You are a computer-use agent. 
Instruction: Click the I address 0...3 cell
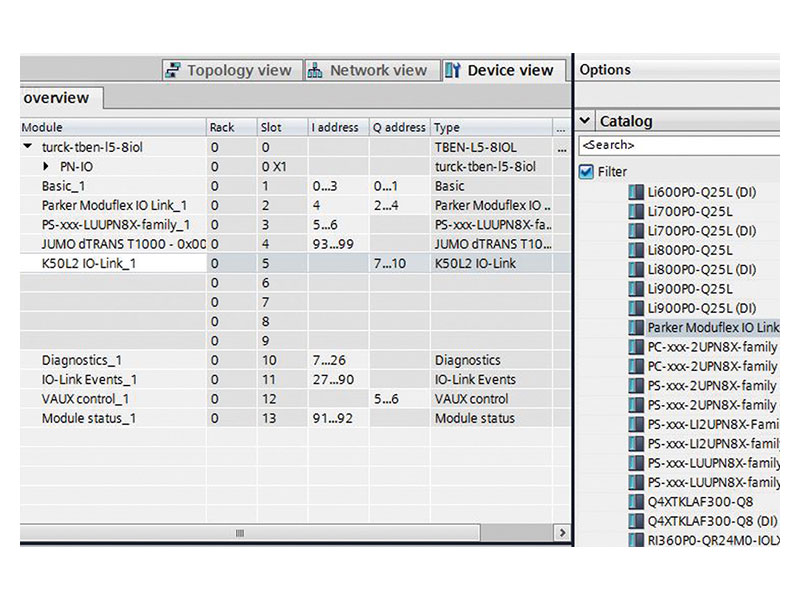[339, 186]
